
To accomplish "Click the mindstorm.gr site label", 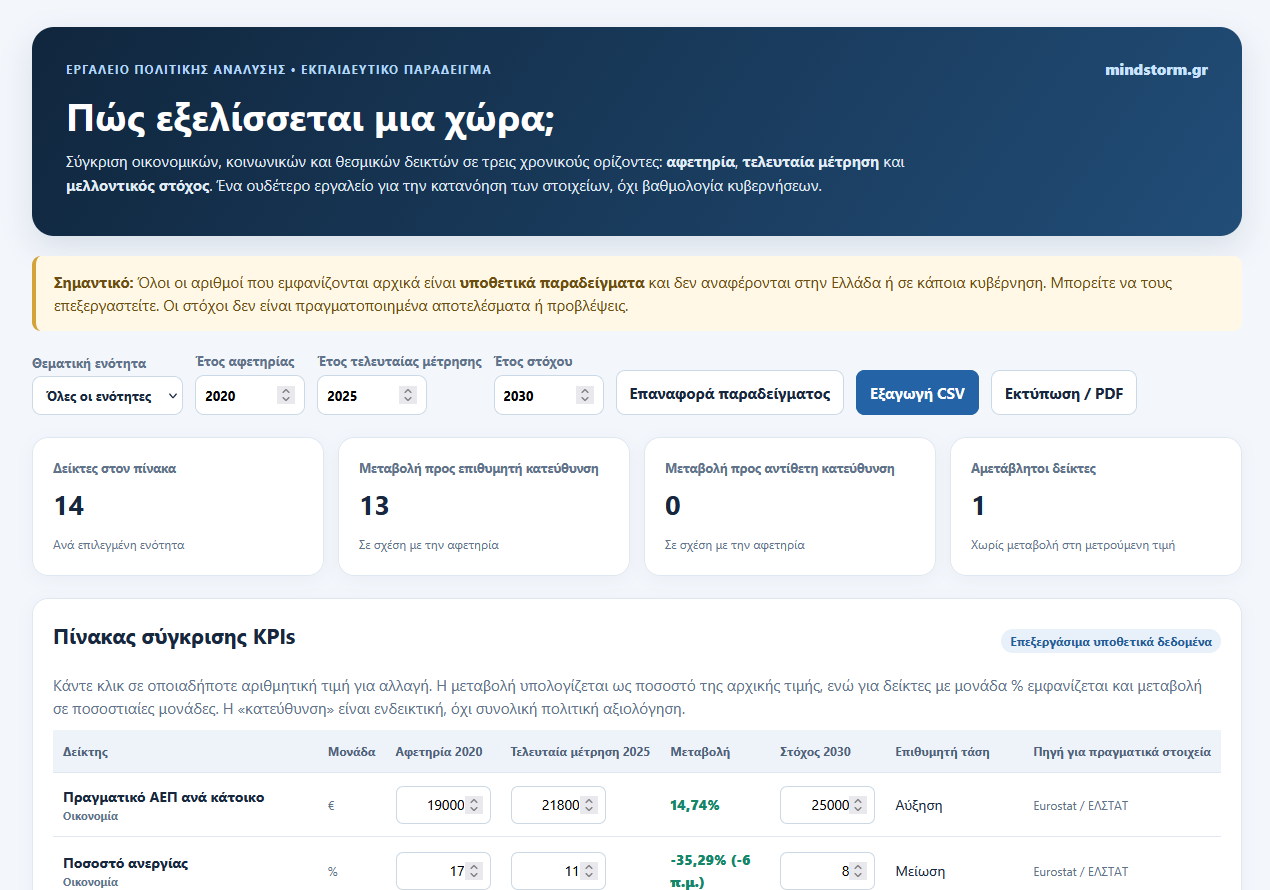I will pyautogui.click(x=1156, y=70).
